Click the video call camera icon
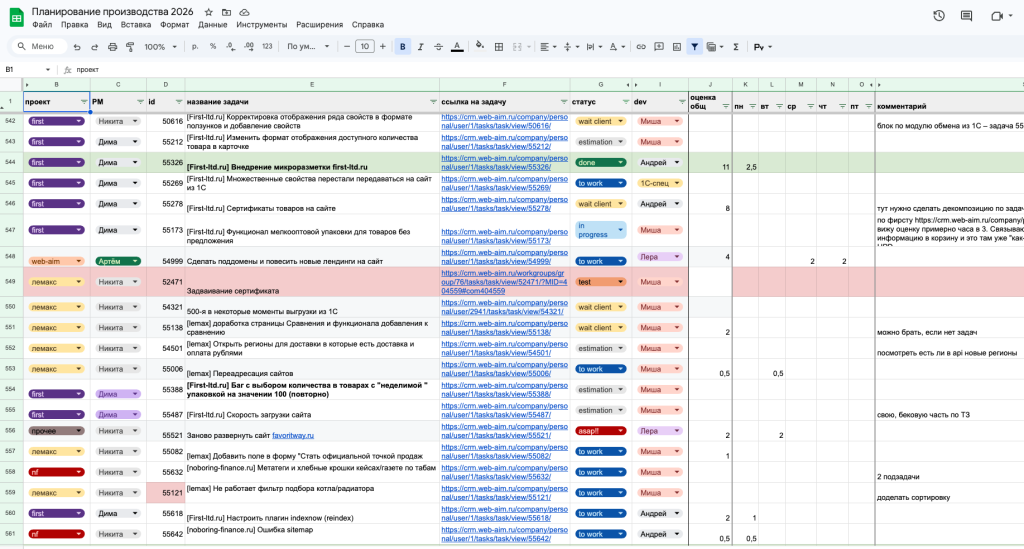 point(997,16)
